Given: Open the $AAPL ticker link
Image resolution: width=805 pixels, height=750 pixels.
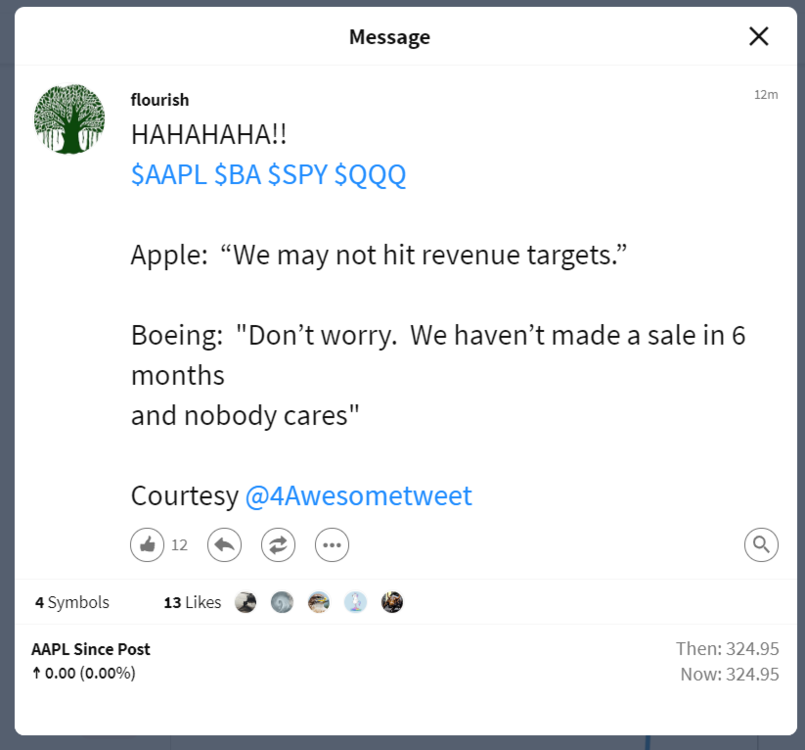Looking at the screenshot, I should click(168, 175).
